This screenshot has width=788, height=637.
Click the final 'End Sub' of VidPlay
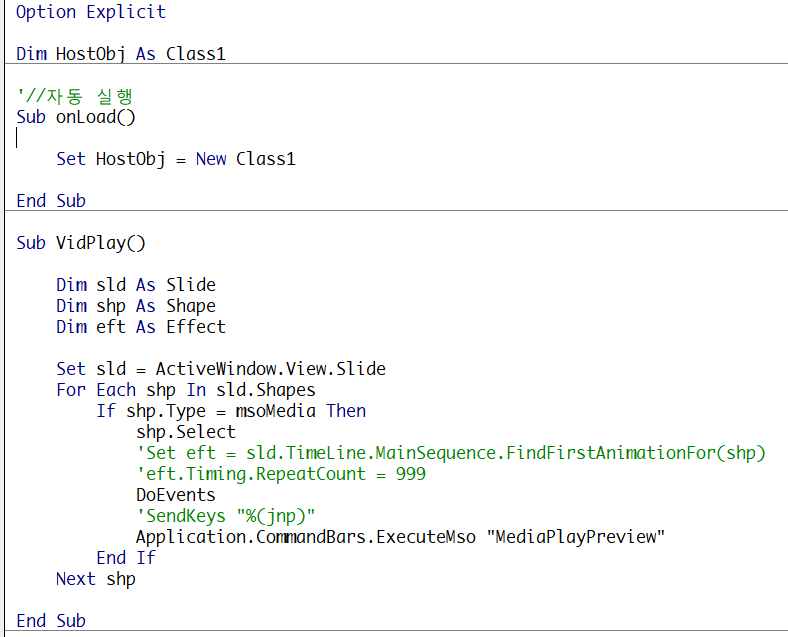(x=51, y=621)
